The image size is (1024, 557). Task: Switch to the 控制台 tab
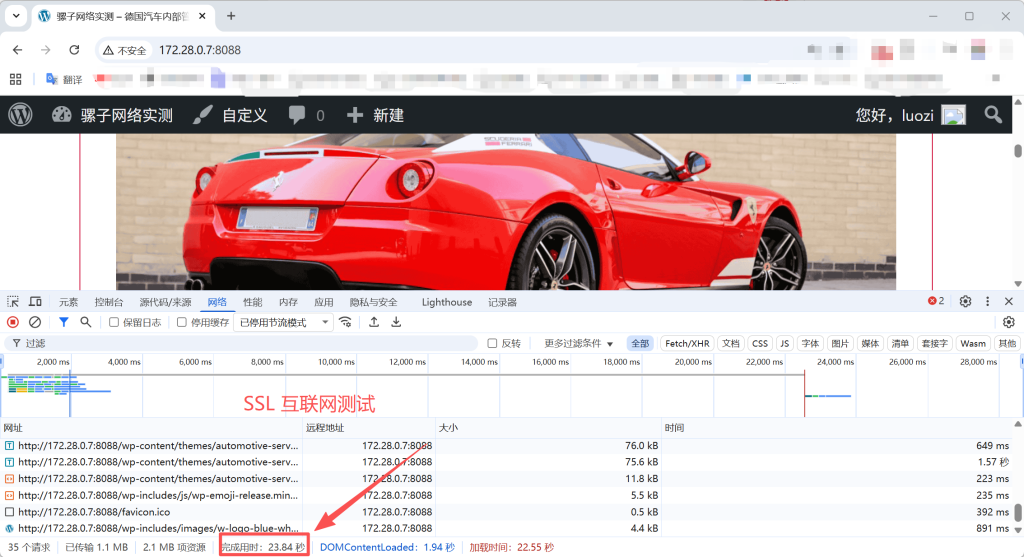pyautogui.click(x=109, y=302)
